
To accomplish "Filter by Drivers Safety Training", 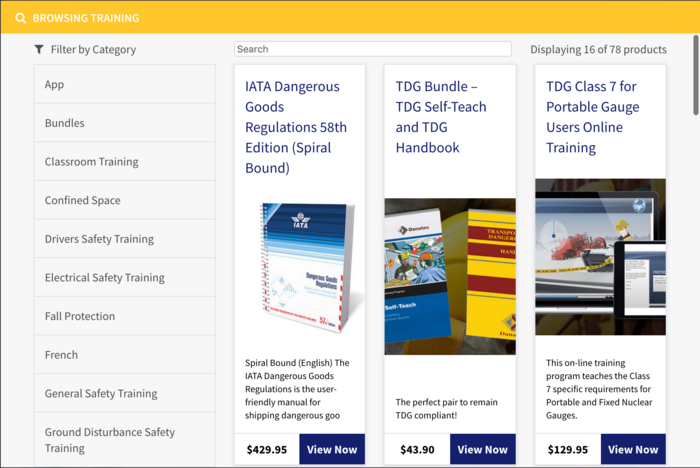I will click(125, 239).
